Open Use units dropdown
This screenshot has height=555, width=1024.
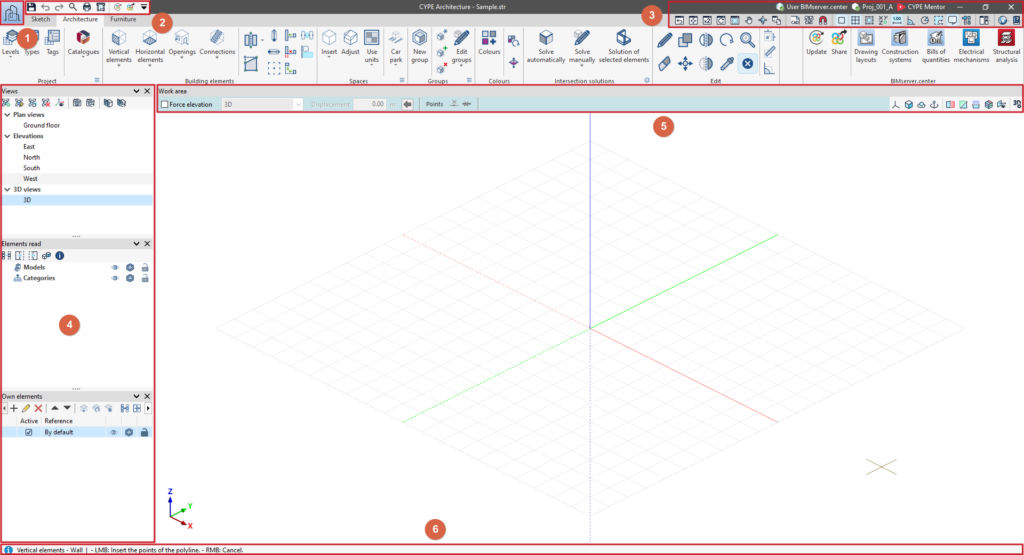point(372,47)
